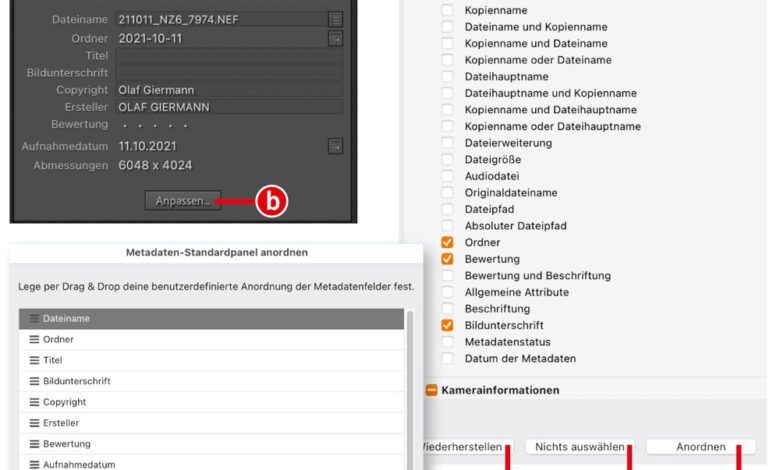
Task: Select the Aufnahmedatum row in arrangement list
Action: click(211, 464)
